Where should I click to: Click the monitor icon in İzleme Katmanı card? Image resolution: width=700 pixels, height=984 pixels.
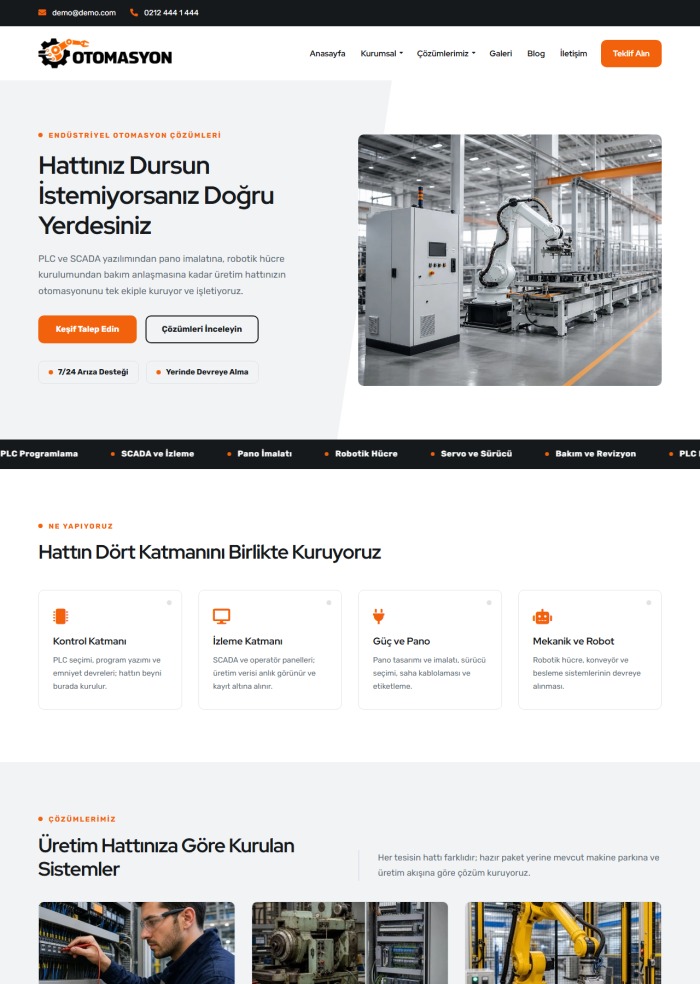click(221, 616)
